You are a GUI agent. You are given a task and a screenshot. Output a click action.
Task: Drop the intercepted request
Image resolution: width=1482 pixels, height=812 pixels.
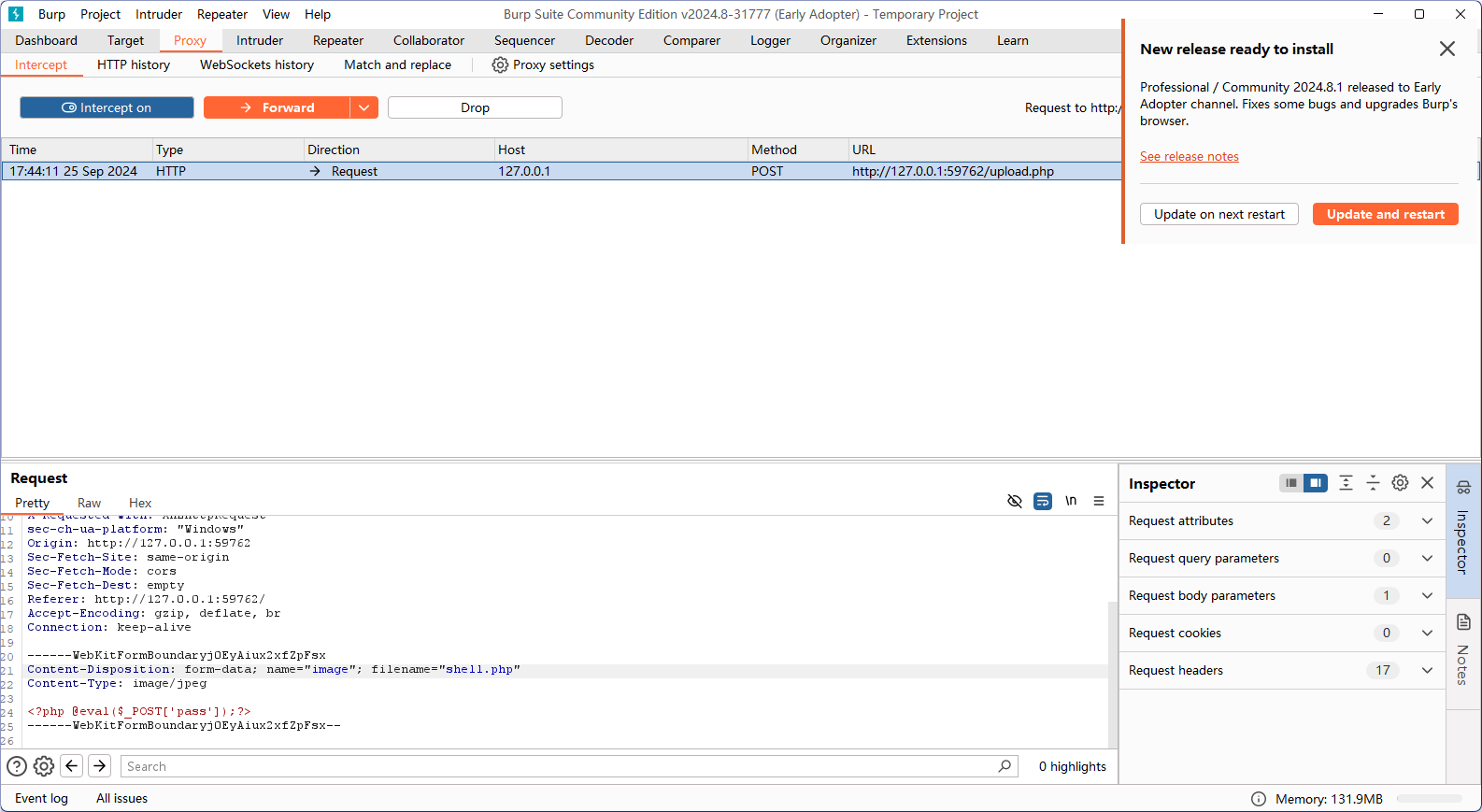(475, 107)
